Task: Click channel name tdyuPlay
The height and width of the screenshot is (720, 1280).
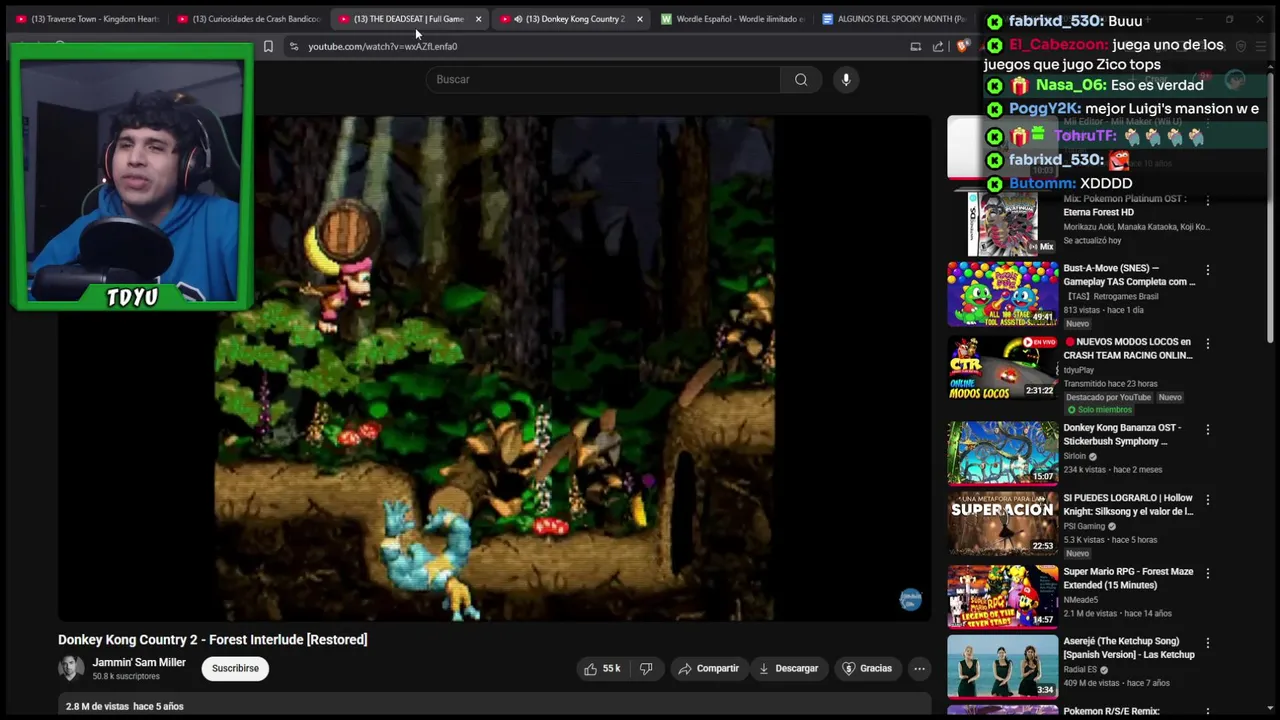Action: [1078, 370]
